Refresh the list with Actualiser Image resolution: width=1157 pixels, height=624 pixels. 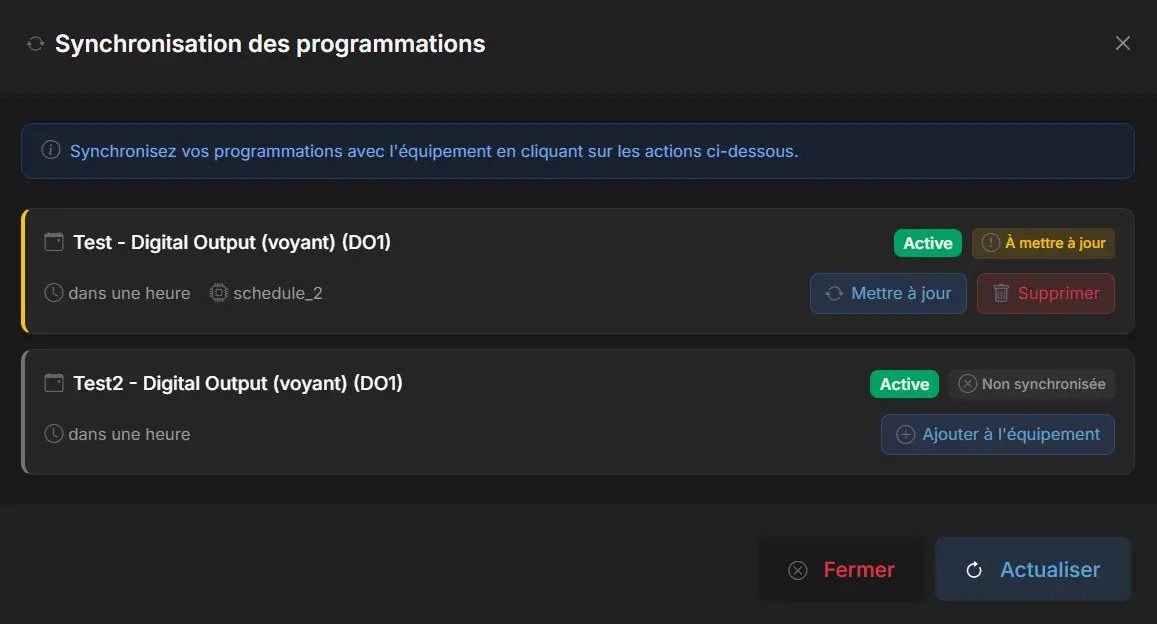(x=1033, y=569)
